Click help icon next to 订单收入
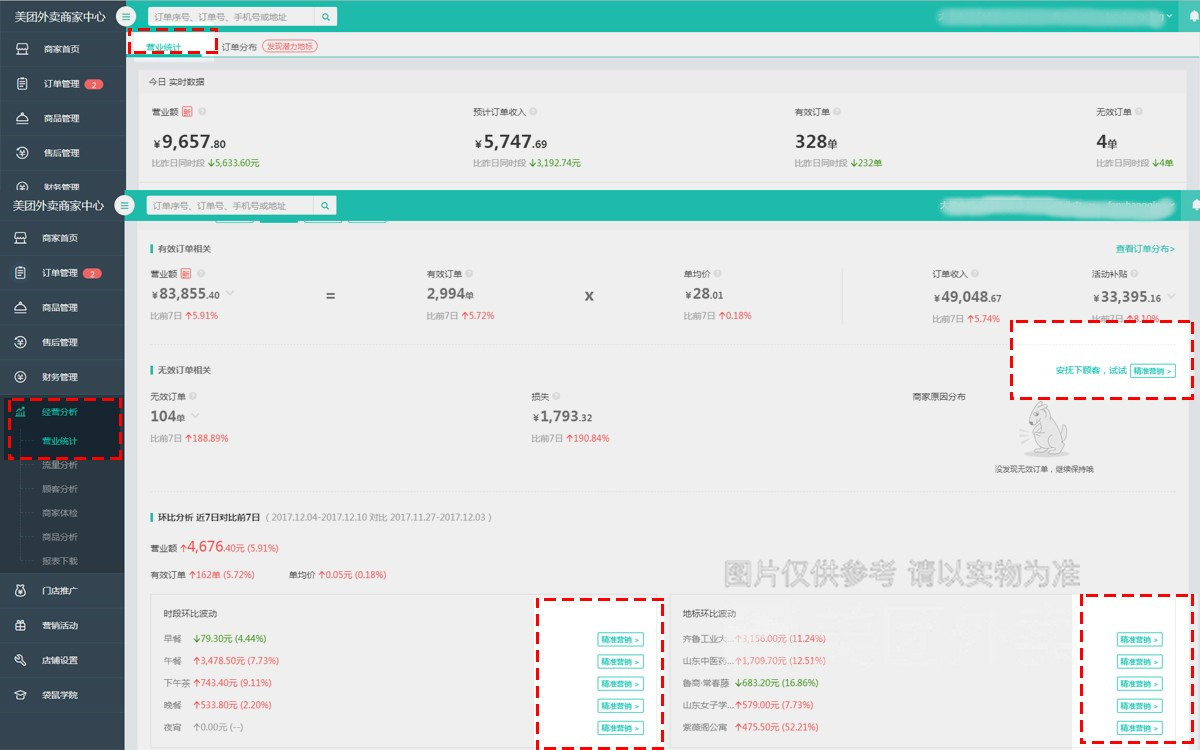This screenshot has width=1200, height=750. click(974, 273)
